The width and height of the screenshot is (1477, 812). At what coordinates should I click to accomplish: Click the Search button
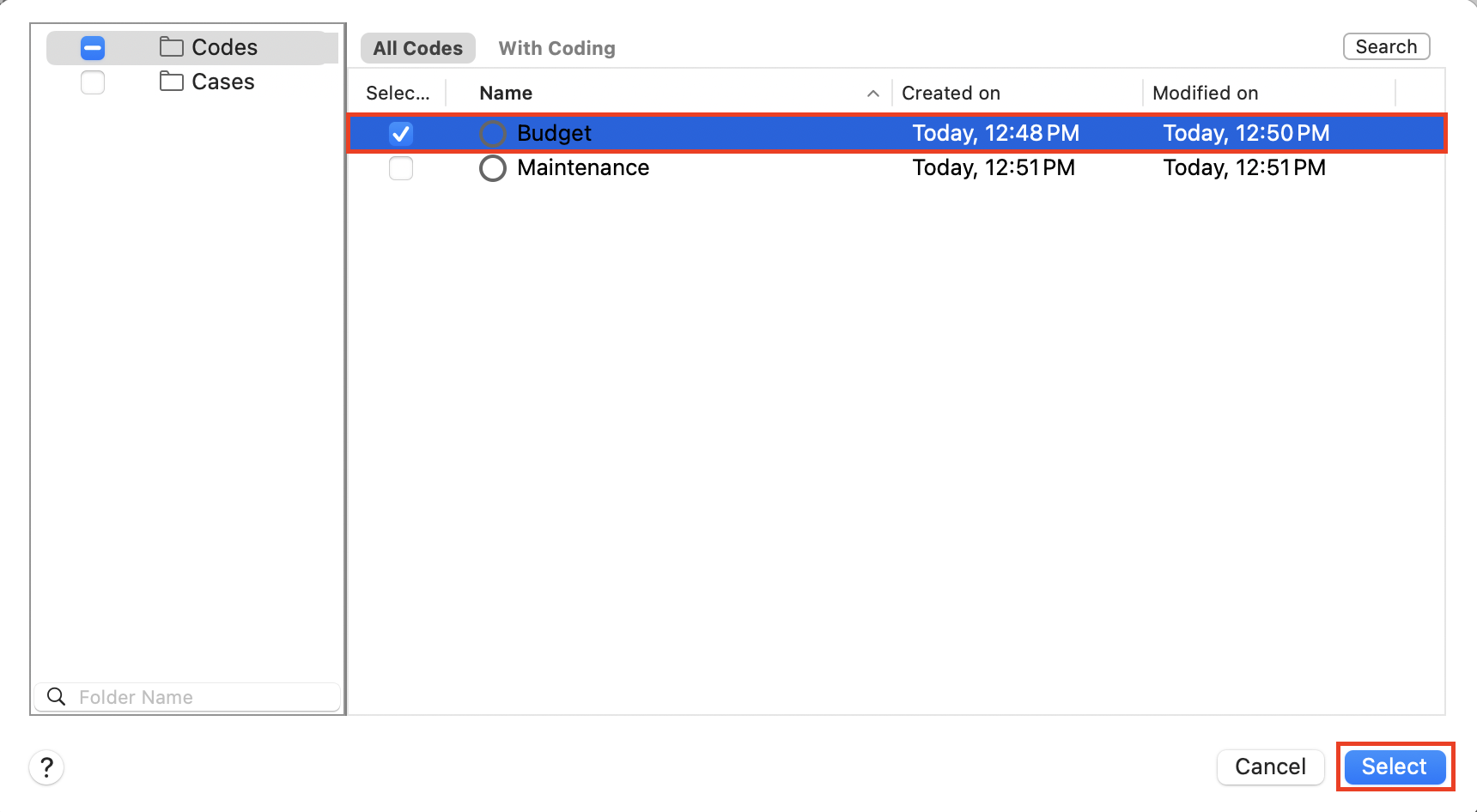(1386, 46)
